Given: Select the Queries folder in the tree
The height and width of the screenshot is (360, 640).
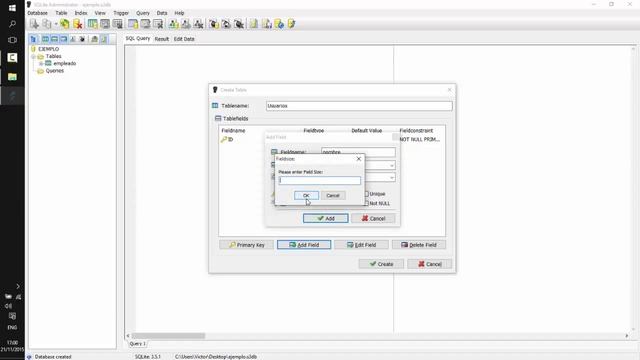Looking at the screenshot, I should [x=55, y=71].
